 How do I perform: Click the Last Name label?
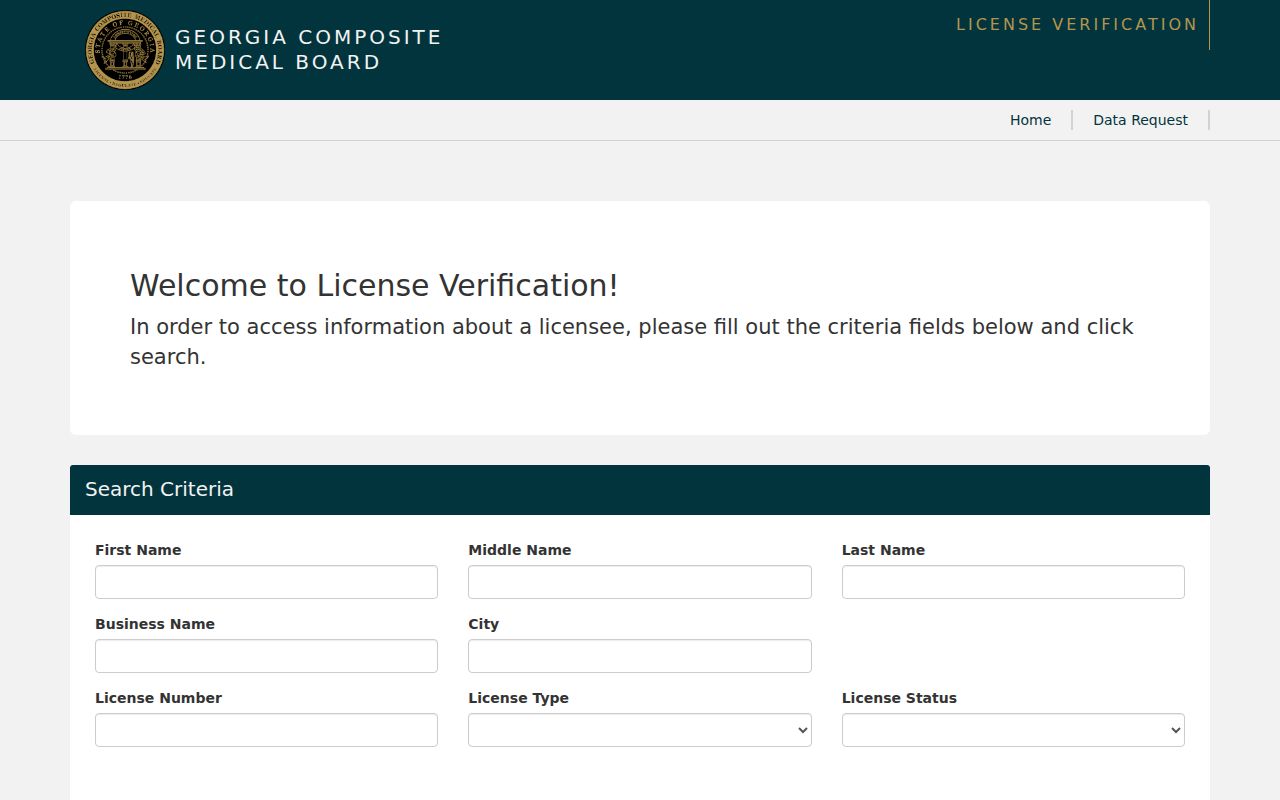tap(883, 550)
